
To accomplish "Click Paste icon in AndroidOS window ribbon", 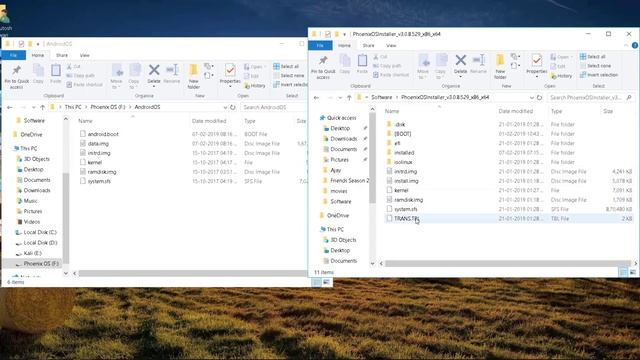I will point(56,71).
